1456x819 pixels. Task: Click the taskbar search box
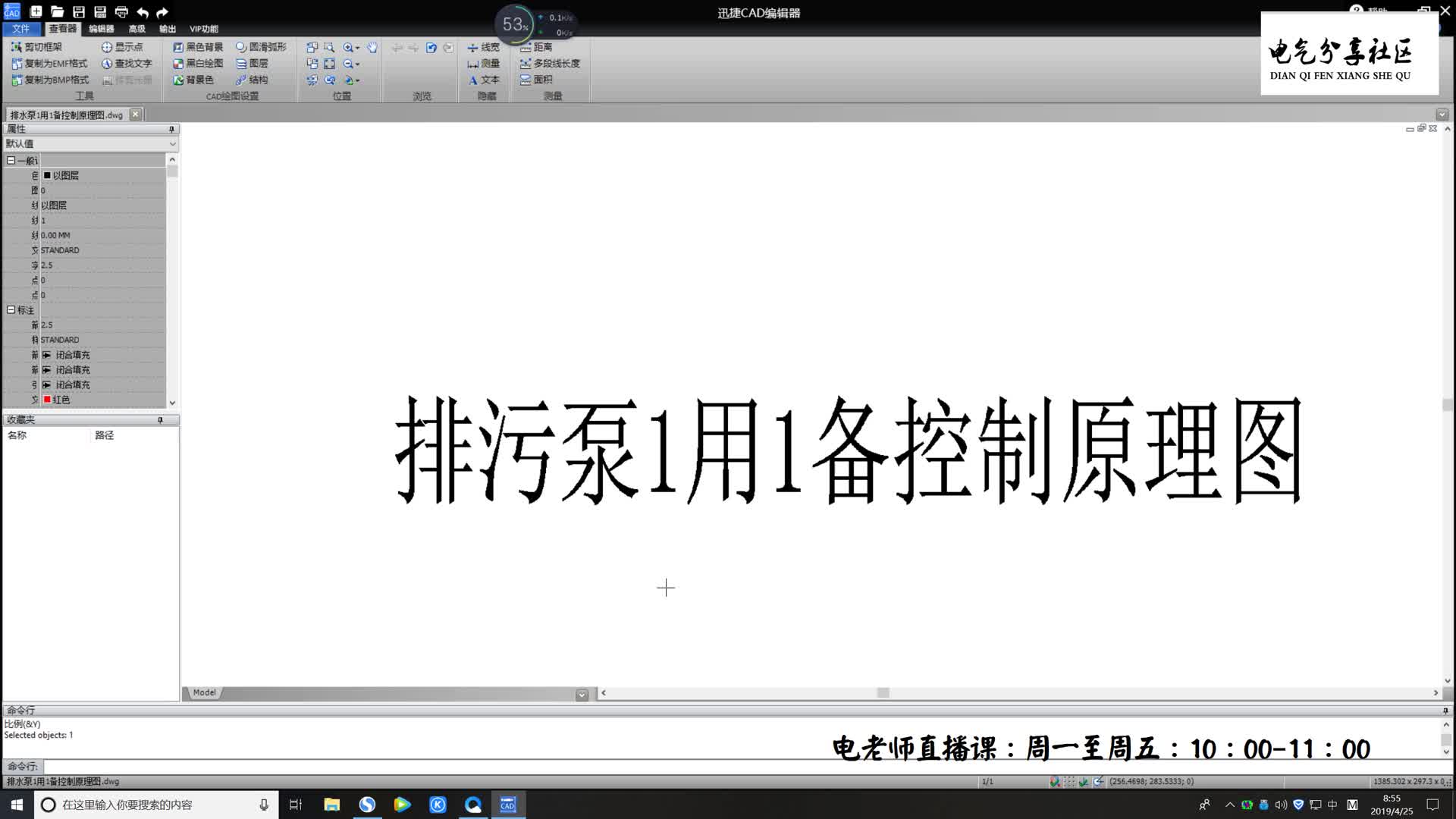pos(156,805)
